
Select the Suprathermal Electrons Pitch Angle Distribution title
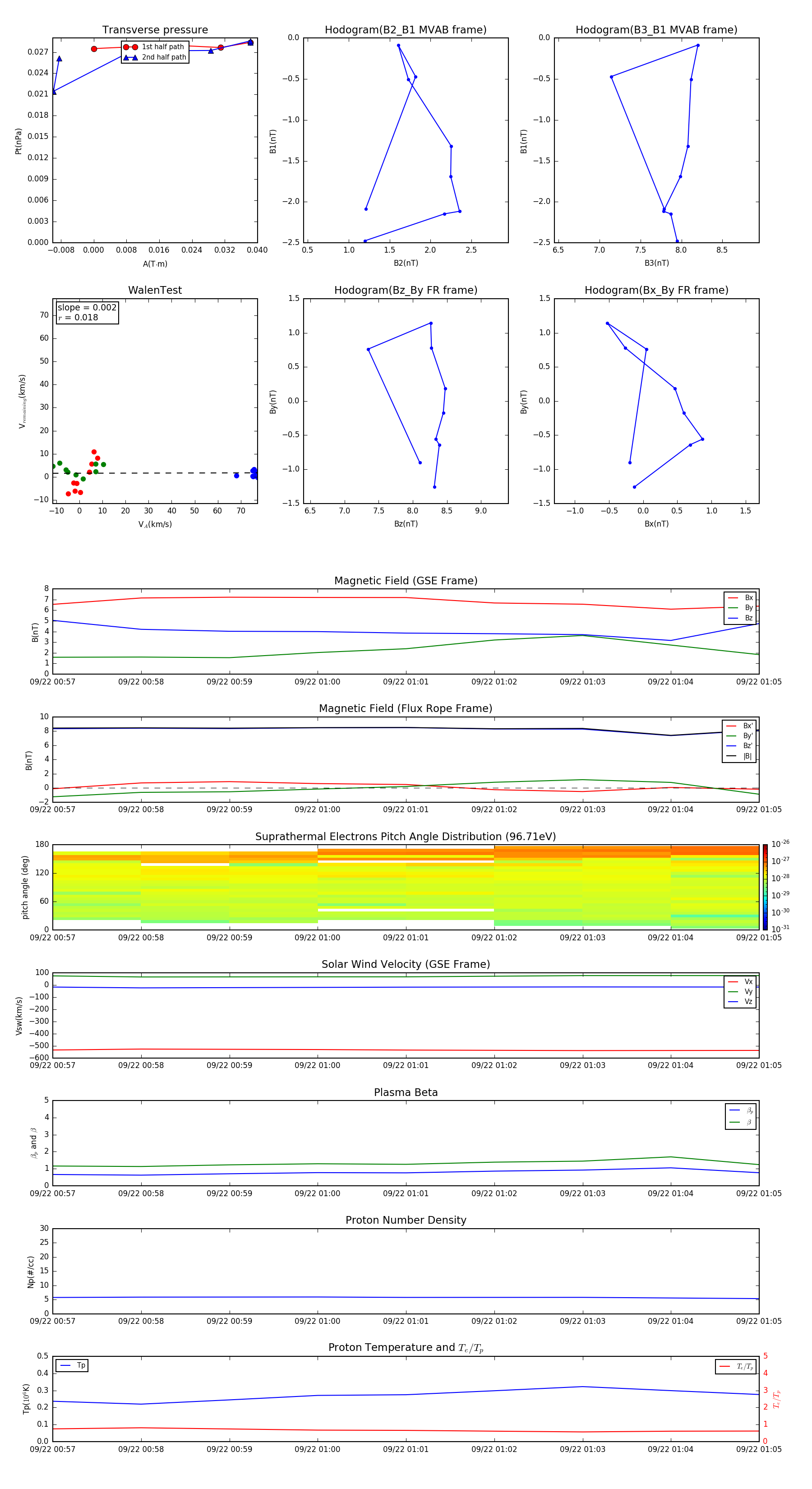point(406,837)
